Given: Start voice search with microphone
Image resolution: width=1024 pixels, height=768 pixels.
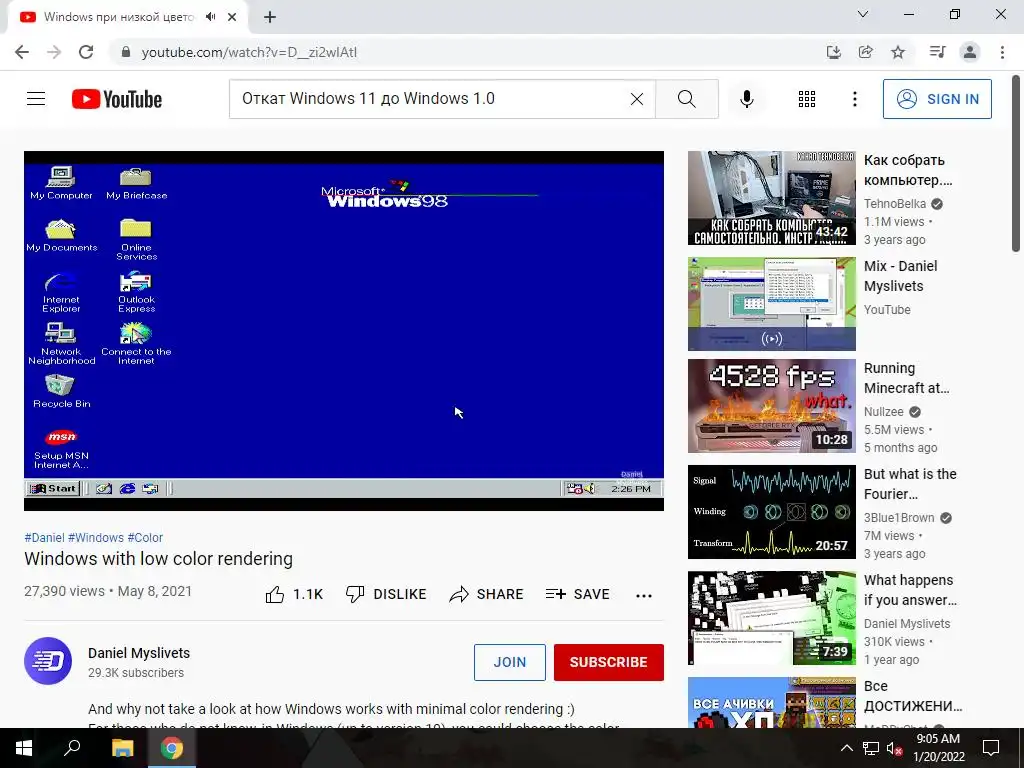Looking at the screenshot, I should click(746, 99).
